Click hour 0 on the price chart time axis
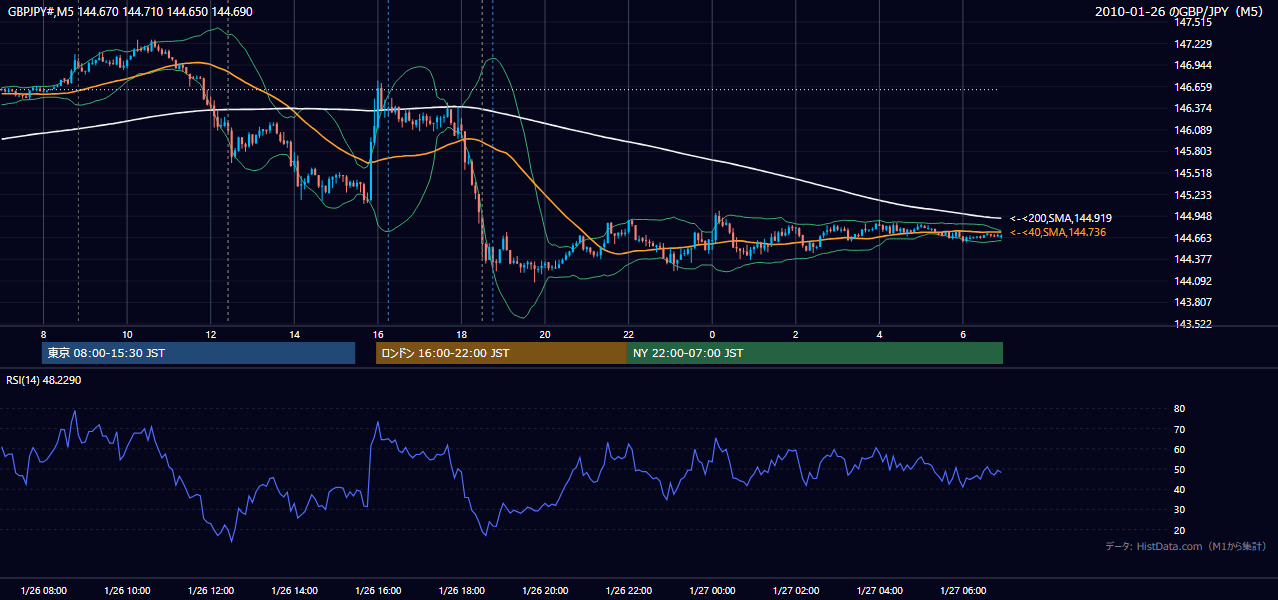Screen dimensions: 1278x600 [712, 333]
